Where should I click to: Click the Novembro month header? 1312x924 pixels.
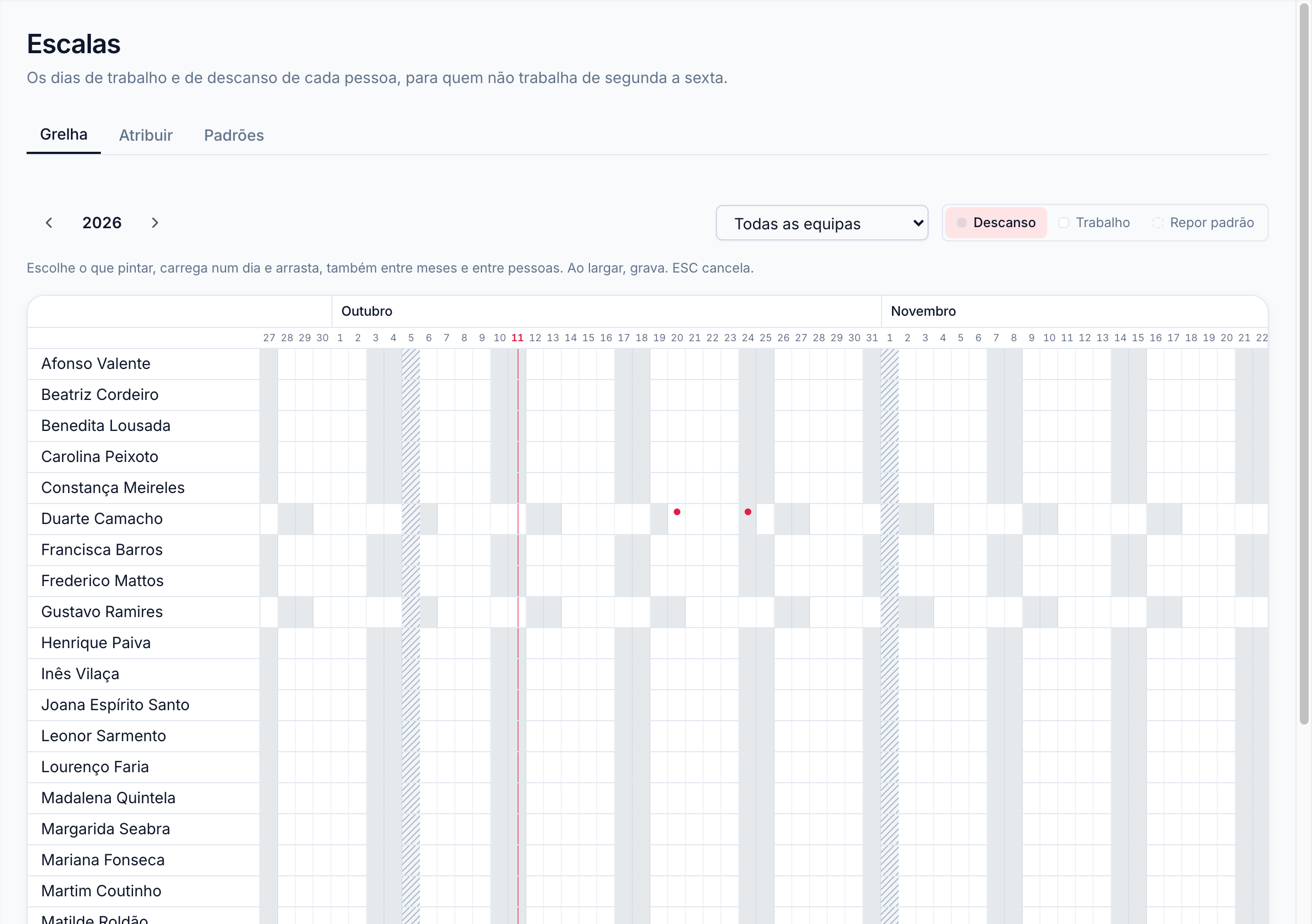coord(923,311)
